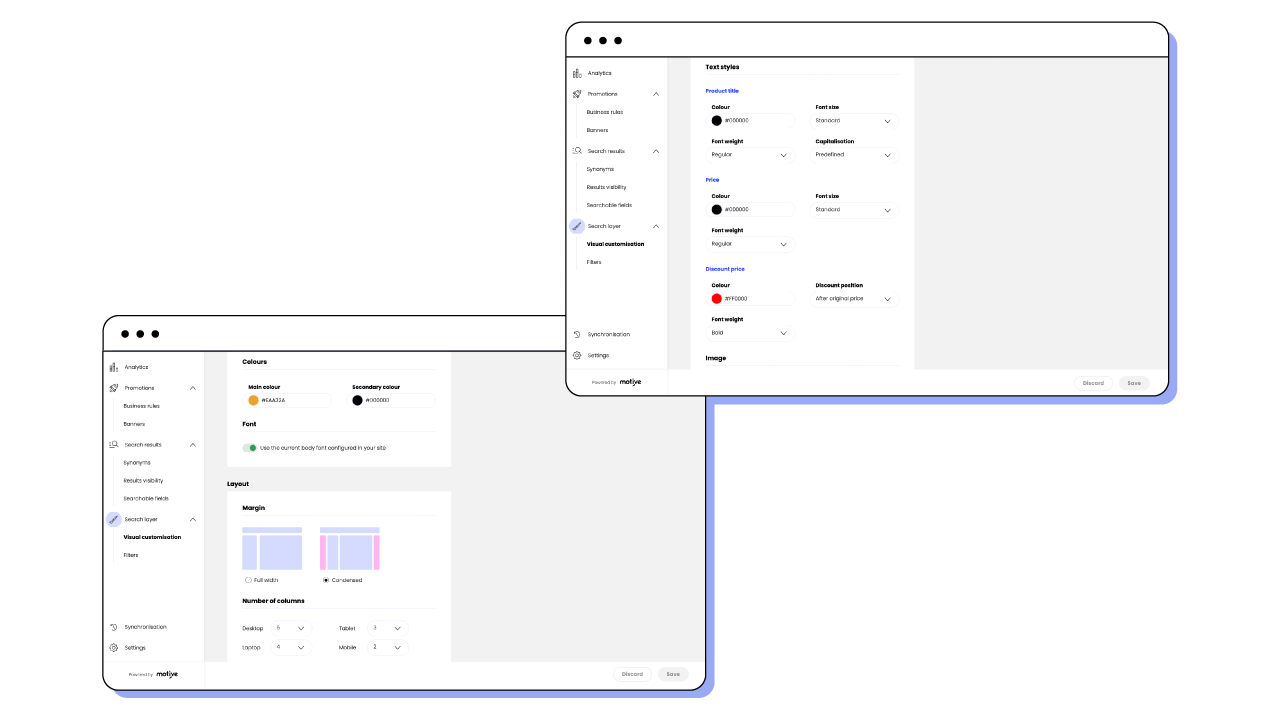
Task: Click the orange Main colour swatch
Action: pyautogui.click(x=253, y=400)
